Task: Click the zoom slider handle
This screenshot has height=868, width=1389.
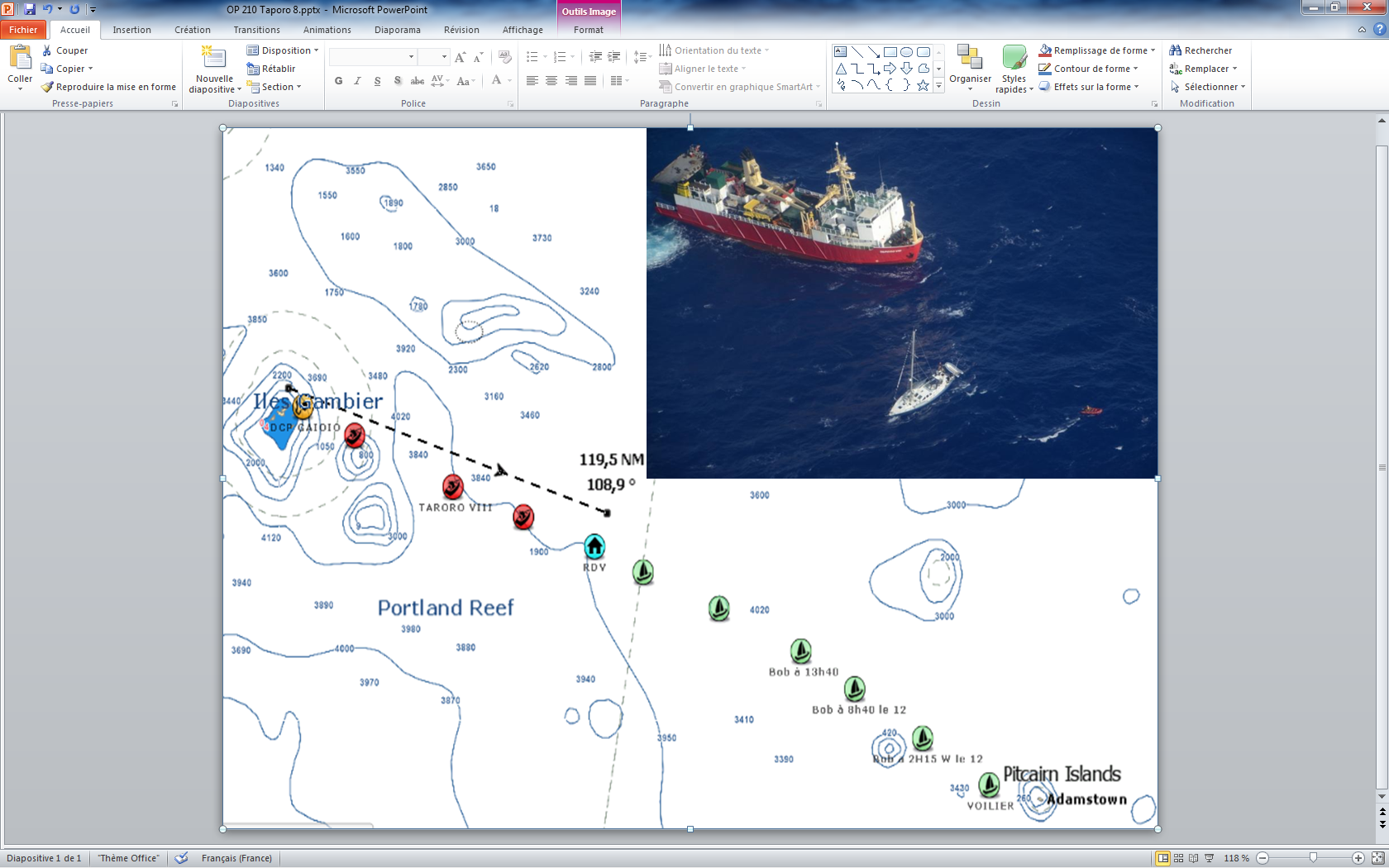Action: 1313,858
